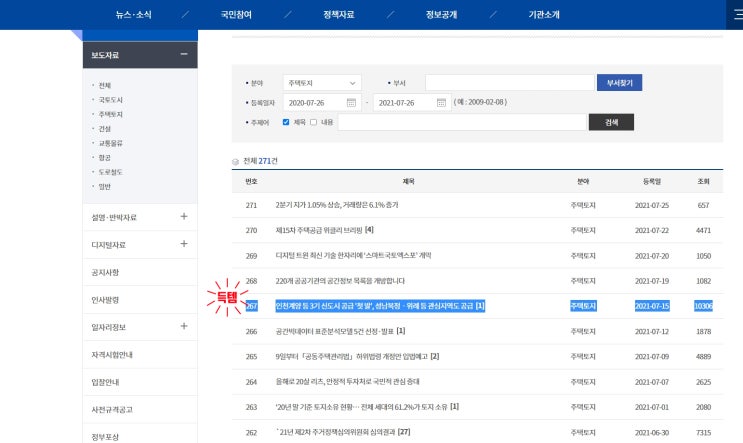Image resolution: width=743 pixels, height=443 pixels.
Task: Click the 보도자료 sidebar heading
Action: pyautogui.click(x=105, y=55)
